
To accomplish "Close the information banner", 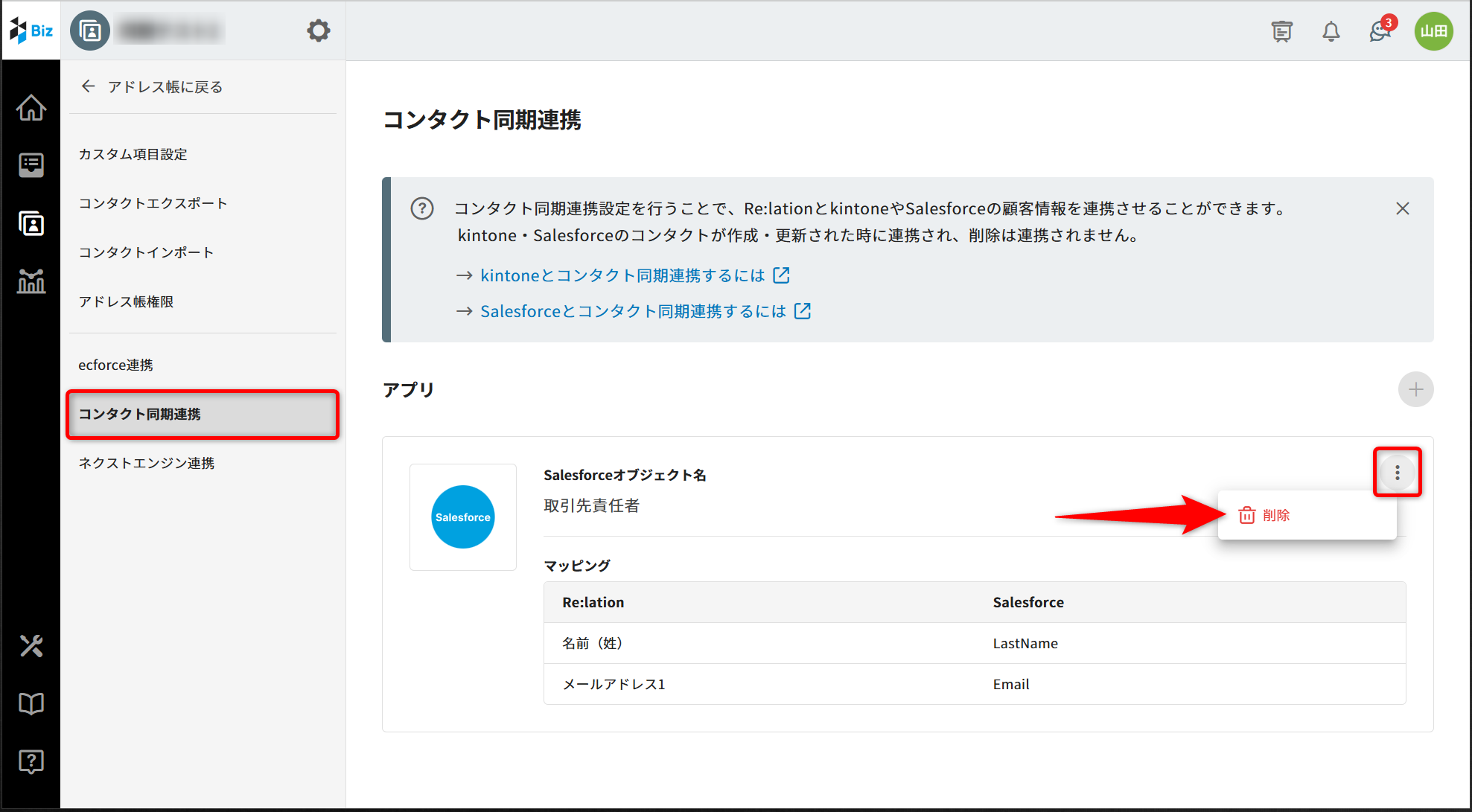I will coord(1402,208).
